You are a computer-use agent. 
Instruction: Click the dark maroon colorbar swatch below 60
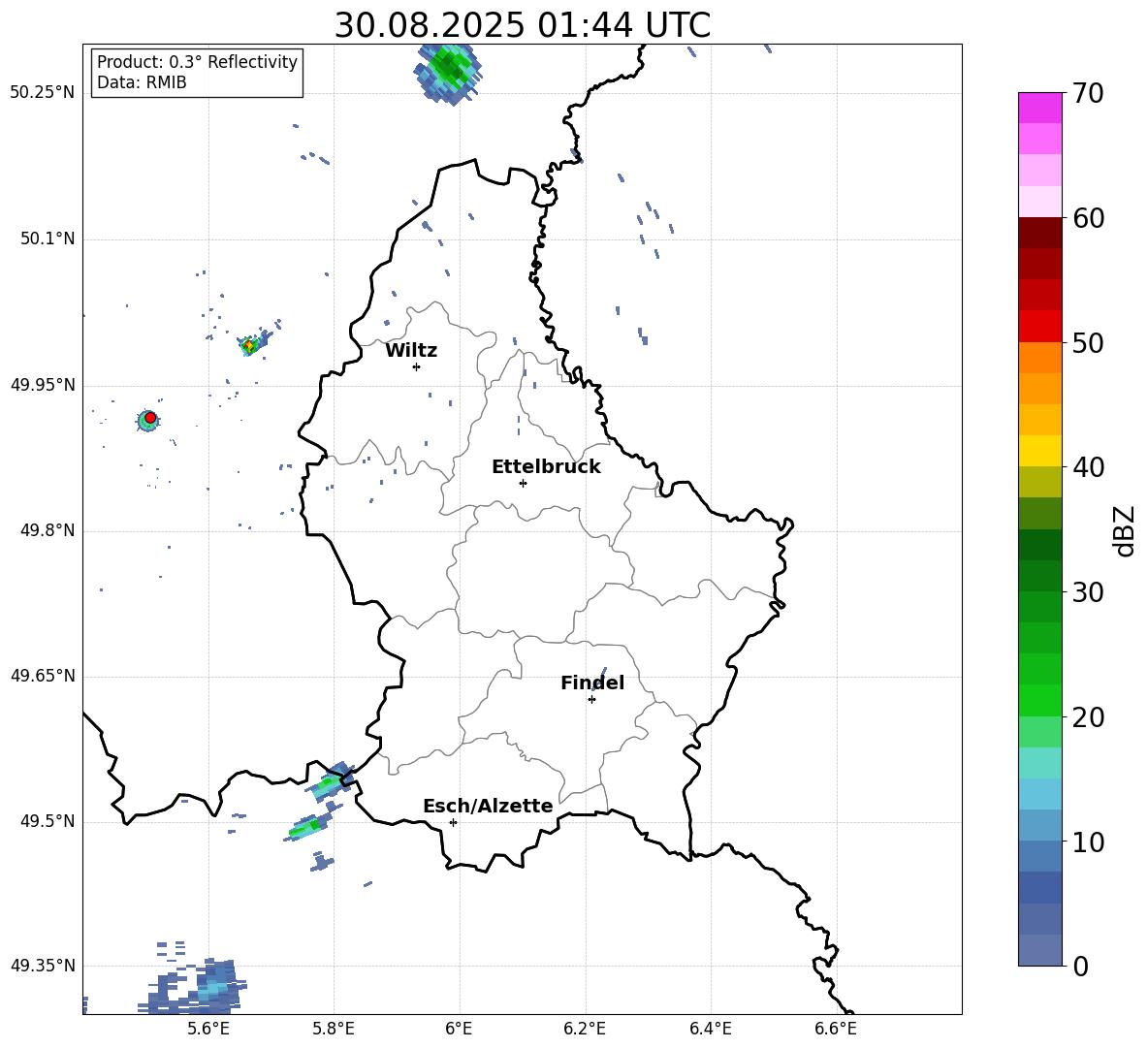pyautogui.click(x=1039, y=233)
